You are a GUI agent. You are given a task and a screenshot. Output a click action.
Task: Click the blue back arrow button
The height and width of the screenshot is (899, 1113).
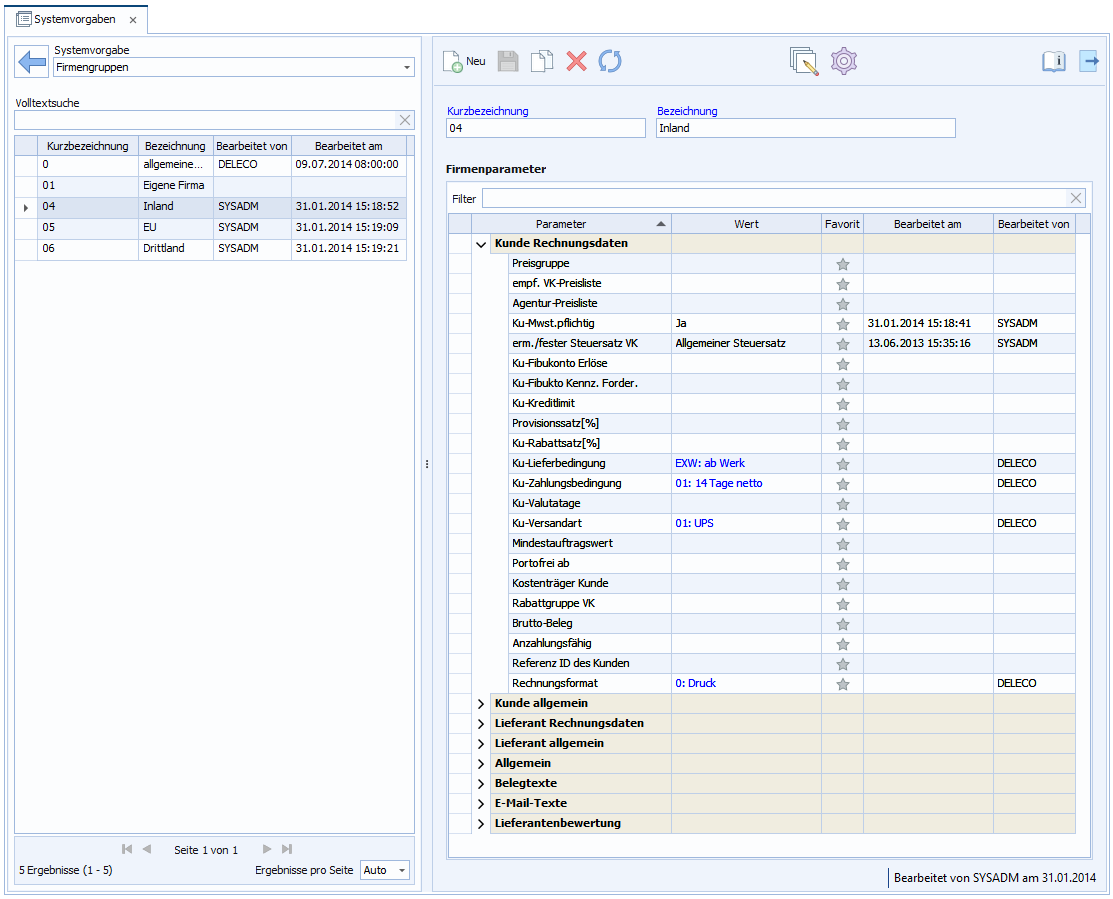coord(32,62)
